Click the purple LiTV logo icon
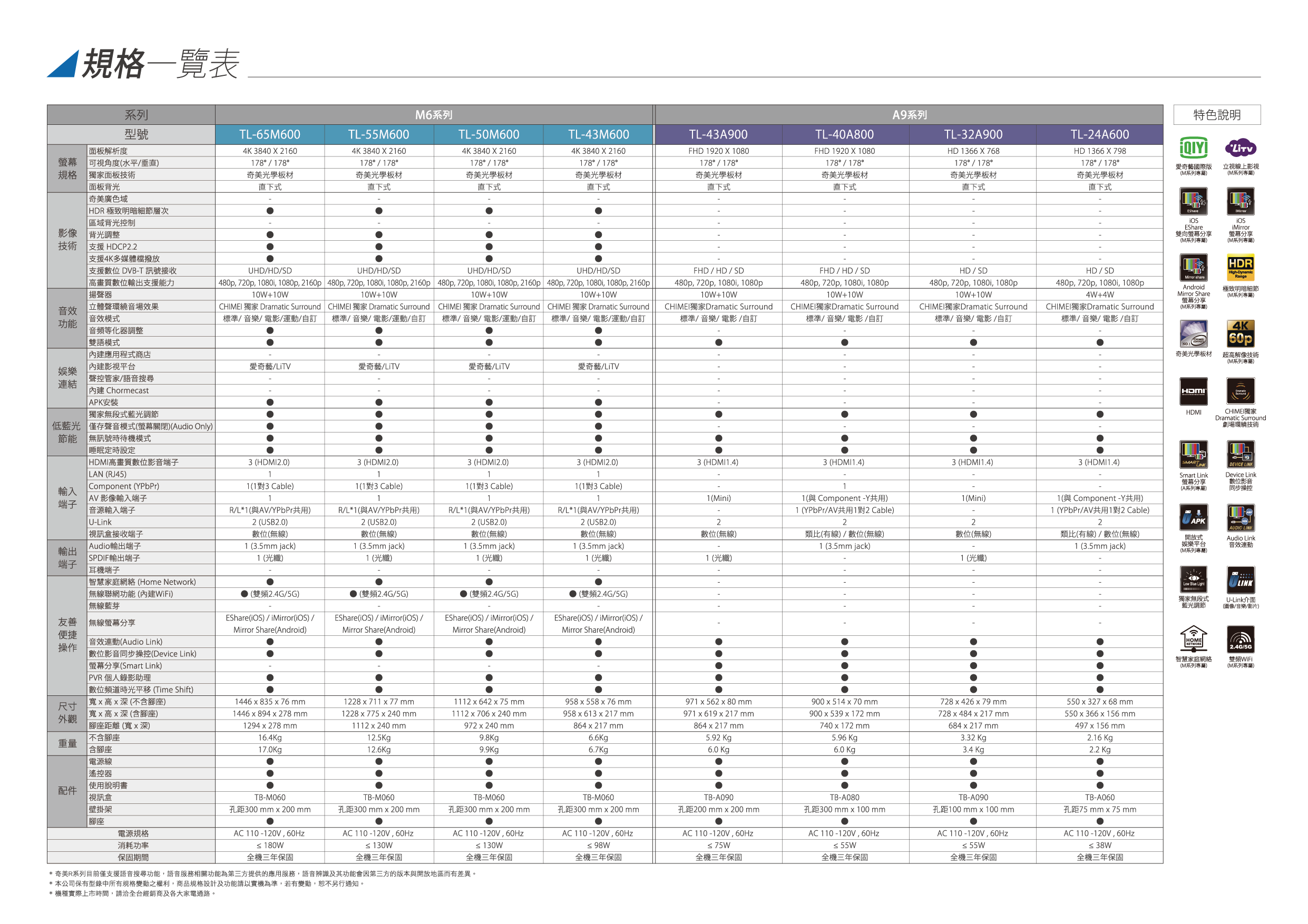Screen dimensions: 1308x924 pyautogui.click(x=1240, y=148)
